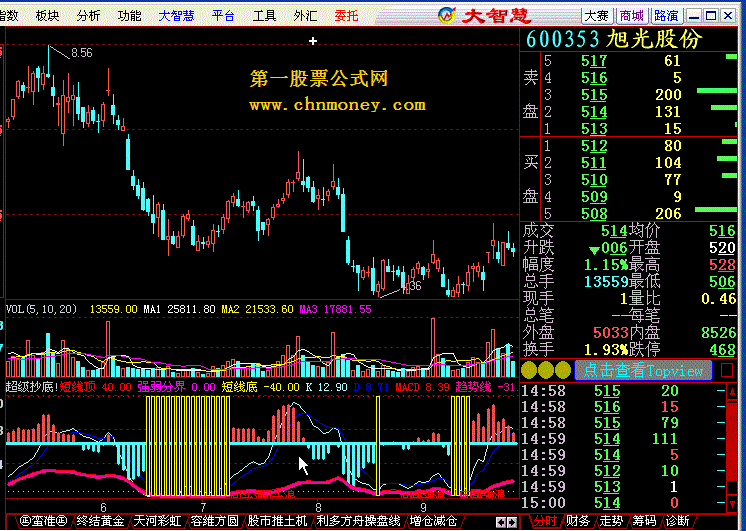The height and width of the screenshot is (531, 746).
Task: Click the 最高 value 528
Action: click(722, 265)
